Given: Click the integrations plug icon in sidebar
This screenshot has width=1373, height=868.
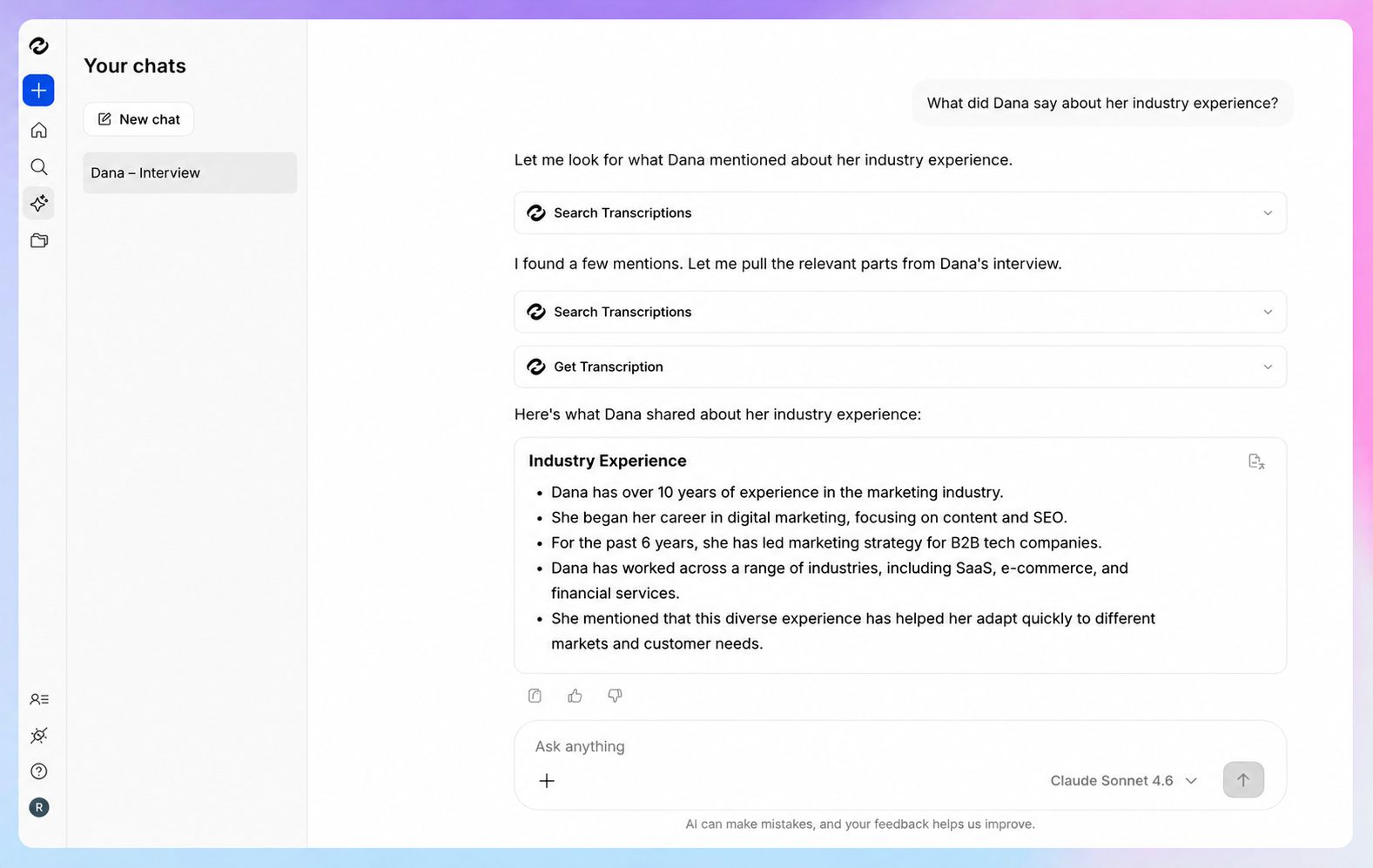Looking at the screenshot, I should 38,736.
